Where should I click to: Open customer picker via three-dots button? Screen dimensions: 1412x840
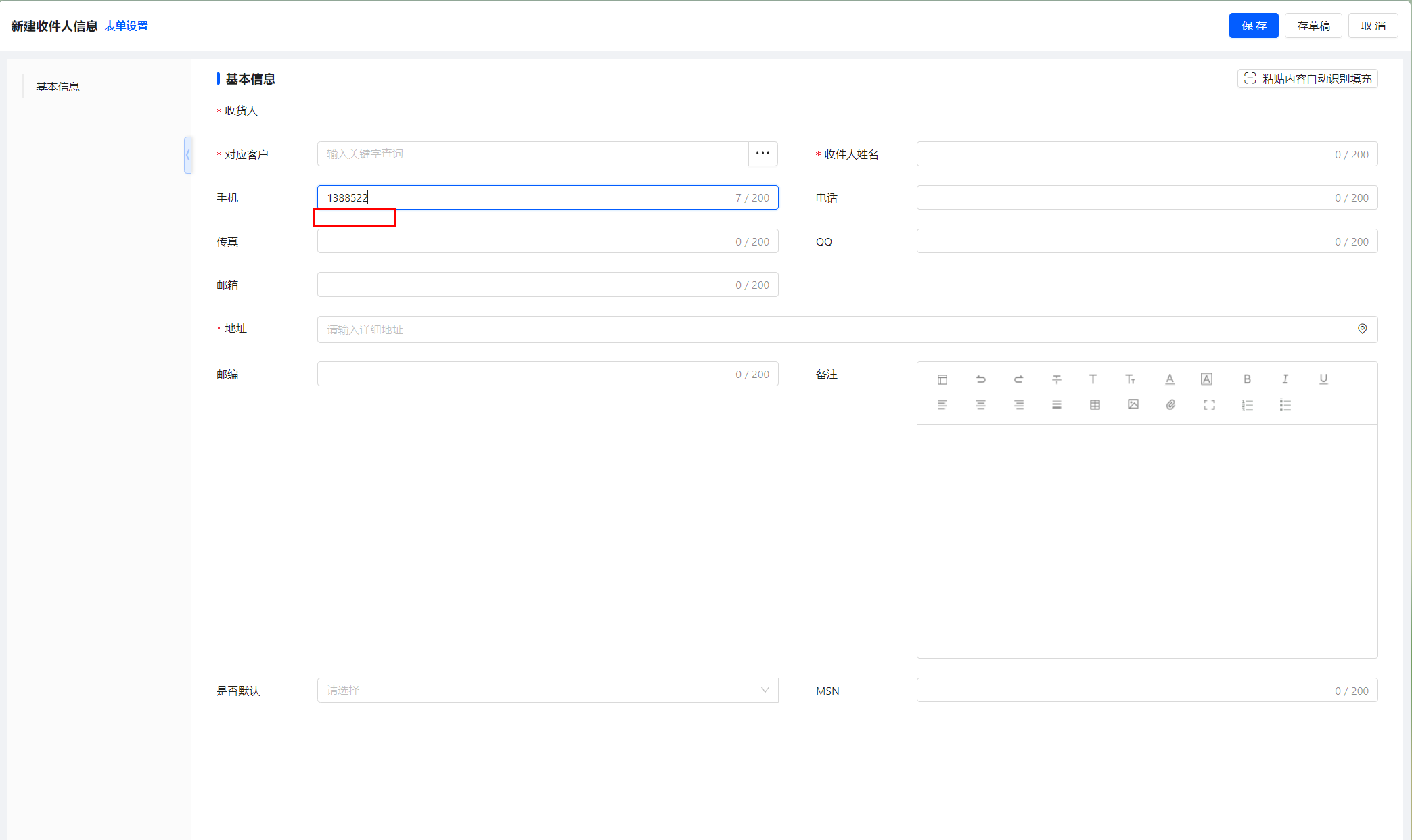[763, 154]
